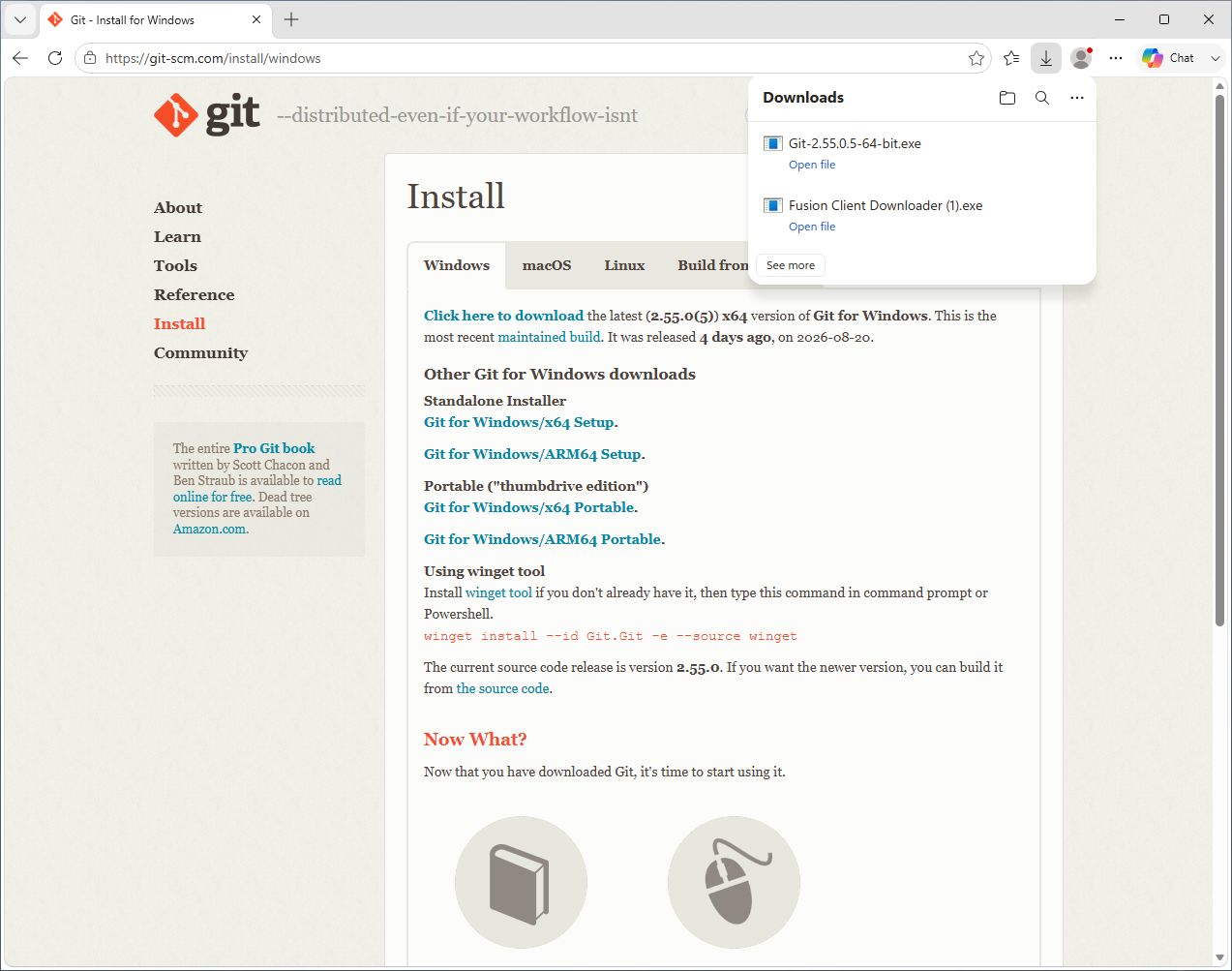Click the git logo

pos(207,115)
